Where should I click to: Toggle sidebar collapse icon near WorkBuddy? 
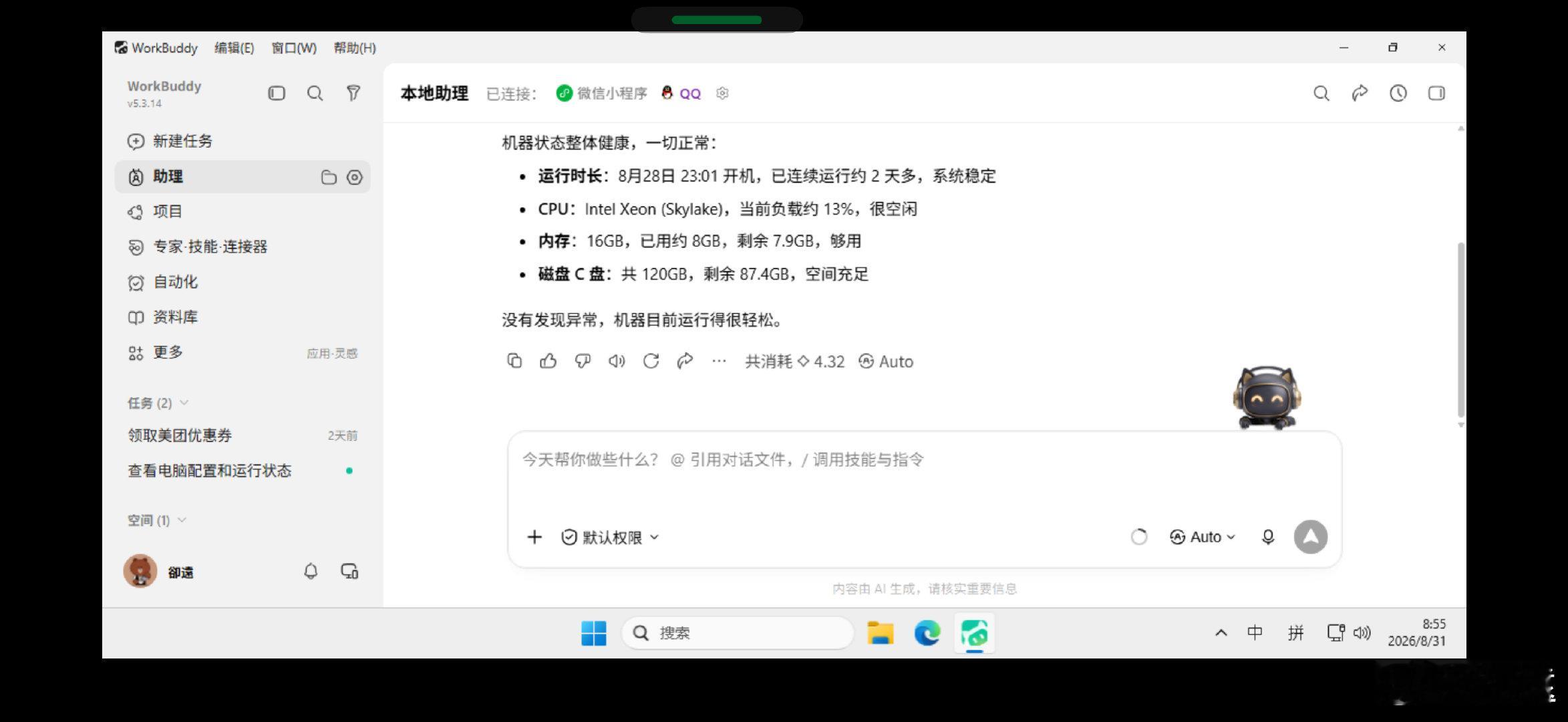277,93
